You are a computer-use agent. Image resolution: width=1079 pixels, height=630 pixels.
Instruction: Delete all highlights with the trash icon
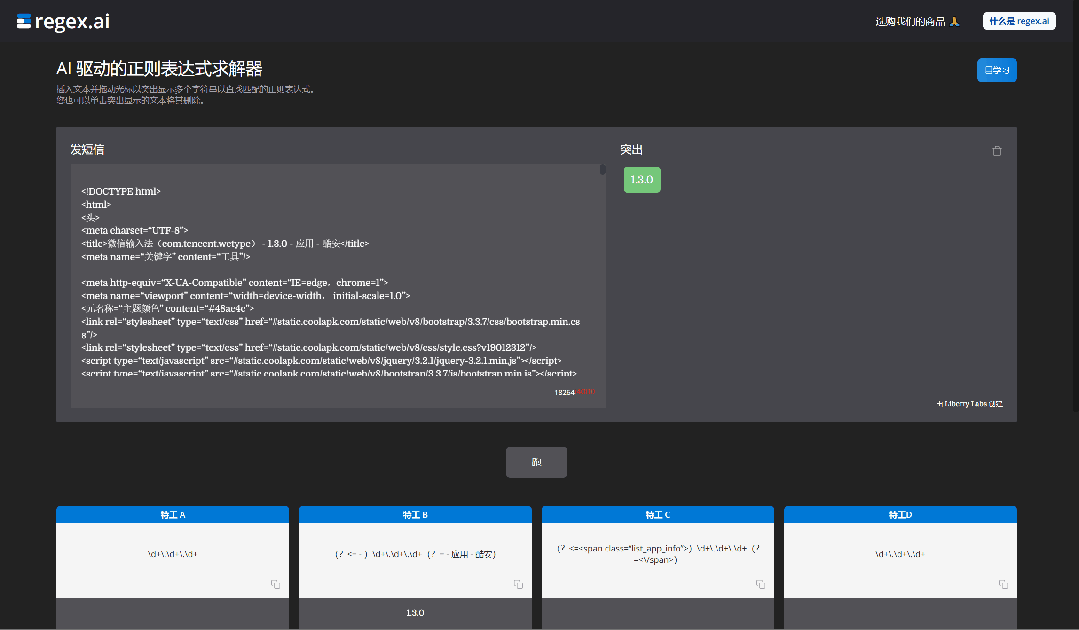pos(996,151)
